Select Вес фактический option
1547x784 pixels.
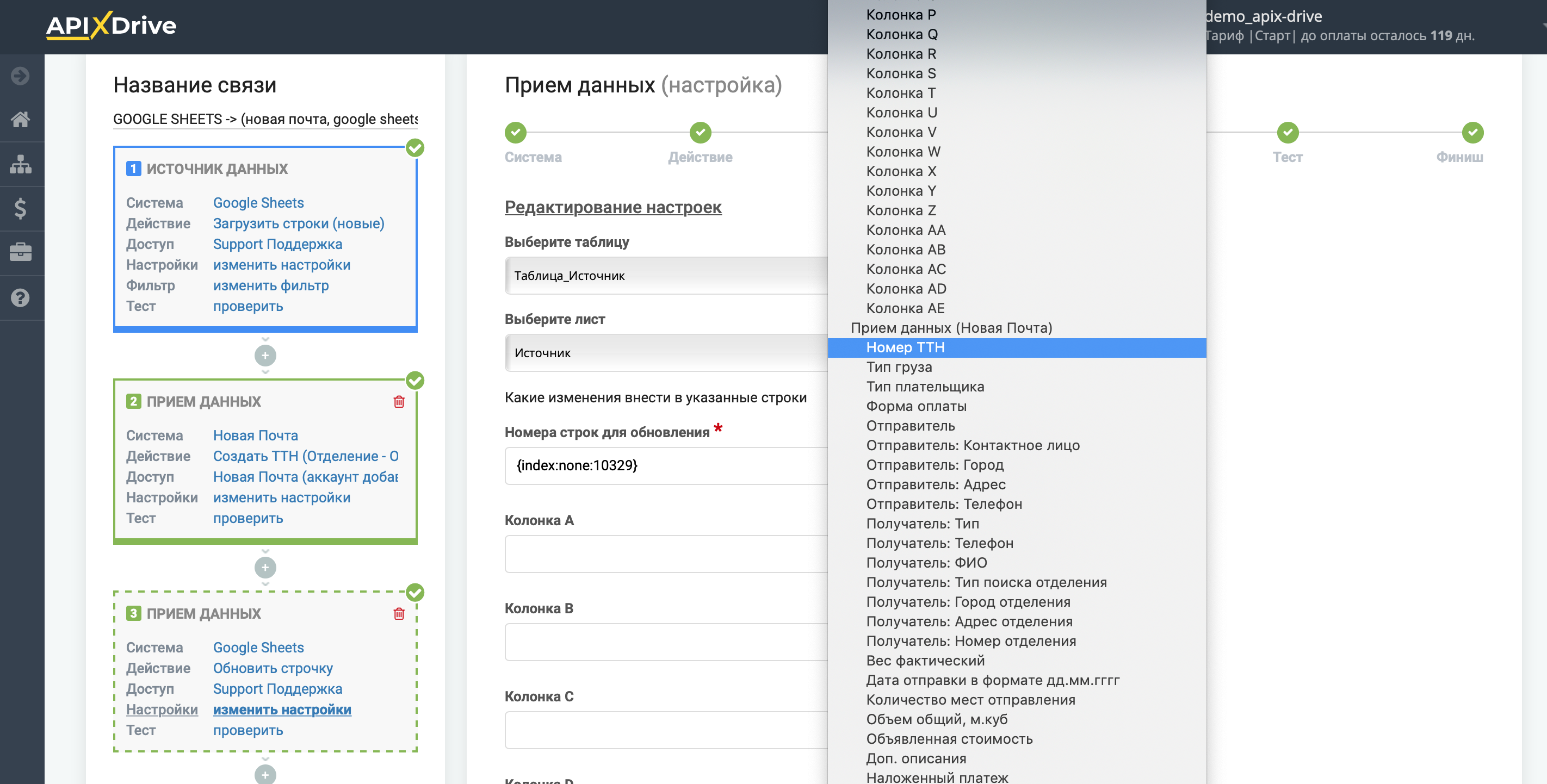[x=1017, y=661]
